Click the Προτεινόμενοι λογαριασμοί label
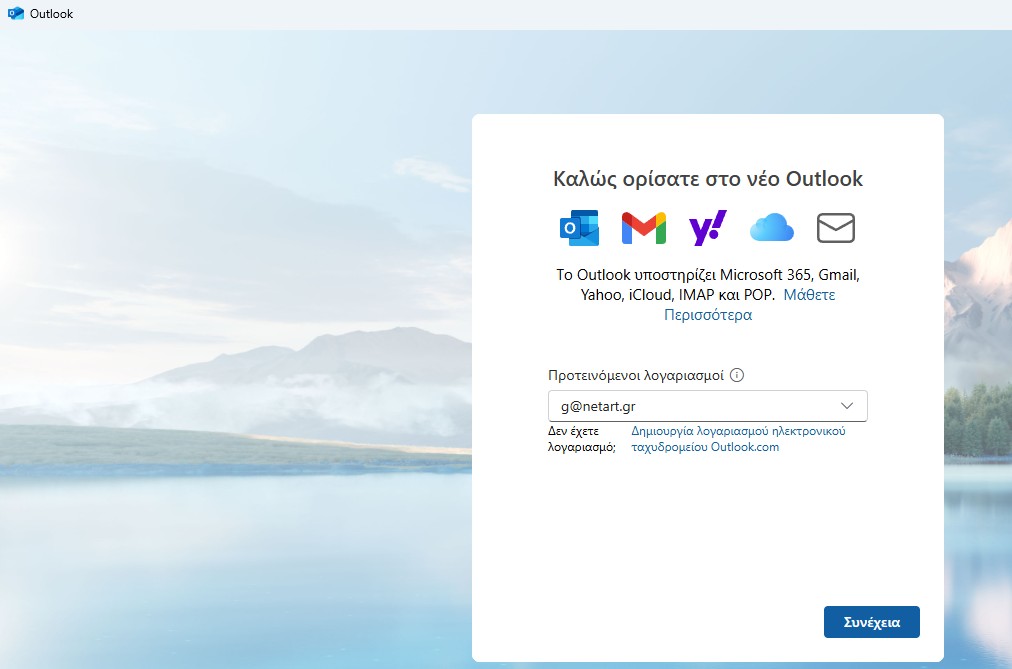 636,375
